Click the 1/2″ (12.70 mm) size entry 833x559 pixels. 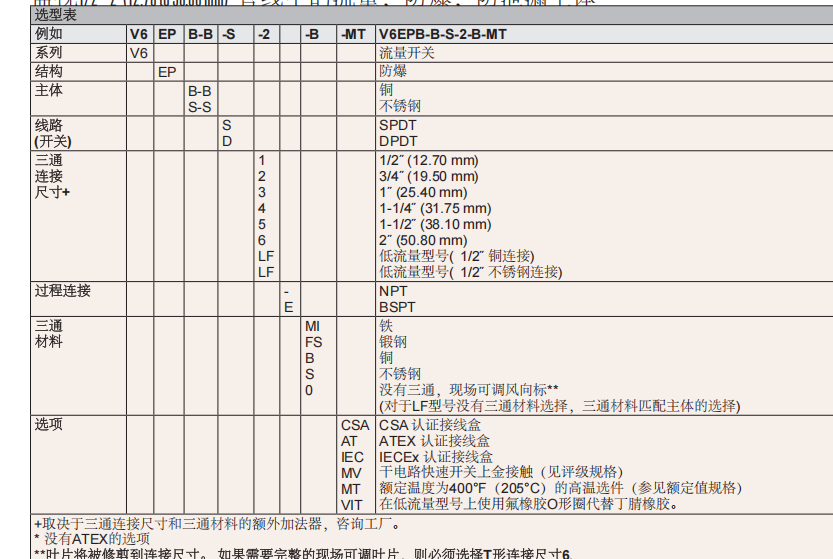[x=428, y=160]
